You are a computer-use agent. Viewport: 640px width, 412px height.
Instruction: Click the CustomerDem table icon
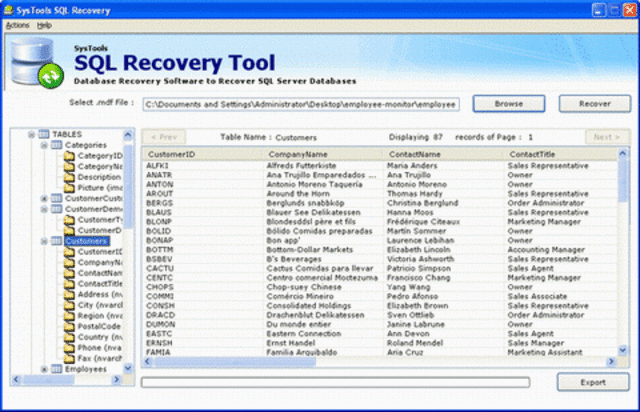point(57,209)
